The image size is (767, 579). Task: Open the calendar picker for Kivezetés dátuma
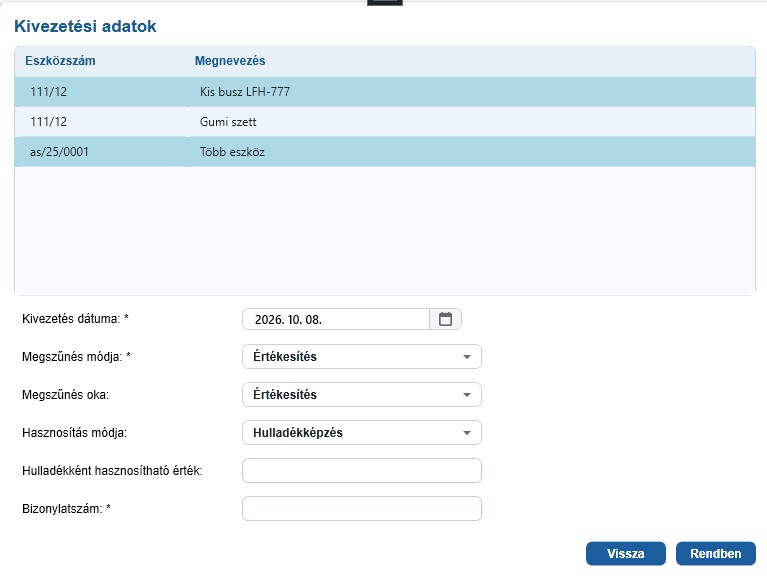[x=445, y=319]
